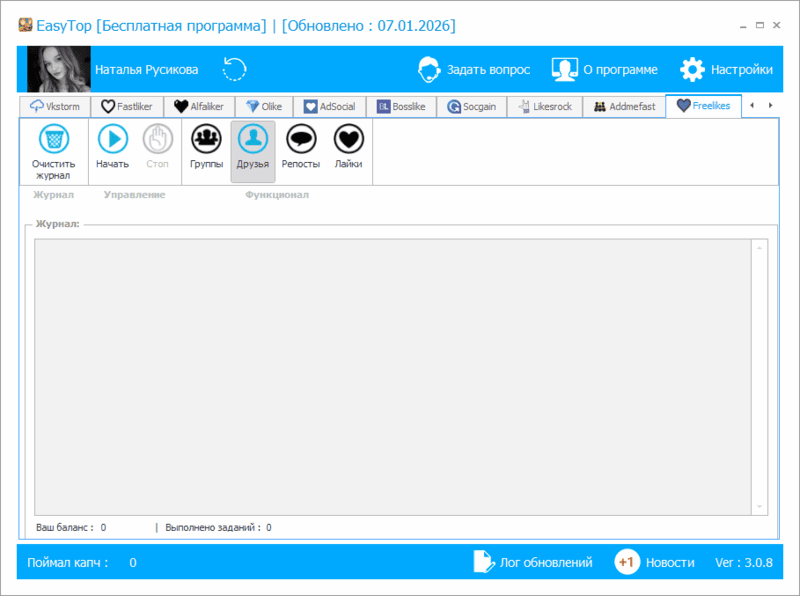This screenshot has width=800, height=596.
Task: Open the Bosslike tab
Action: pyautogui.click(x=401, y=106)
